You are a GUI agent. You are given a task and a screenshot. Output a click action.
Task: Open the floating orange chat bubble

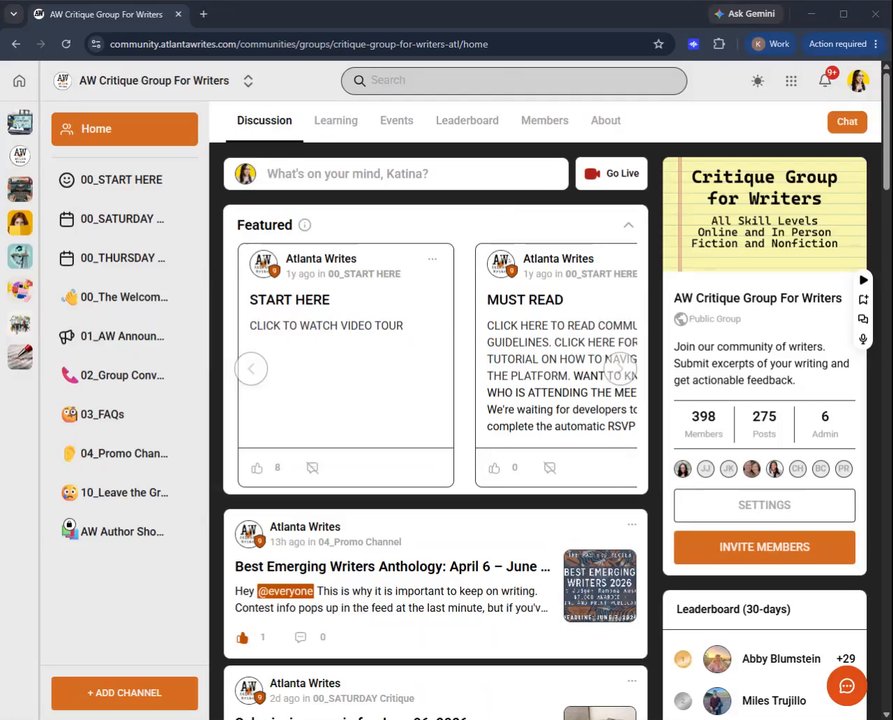(847, 686)
